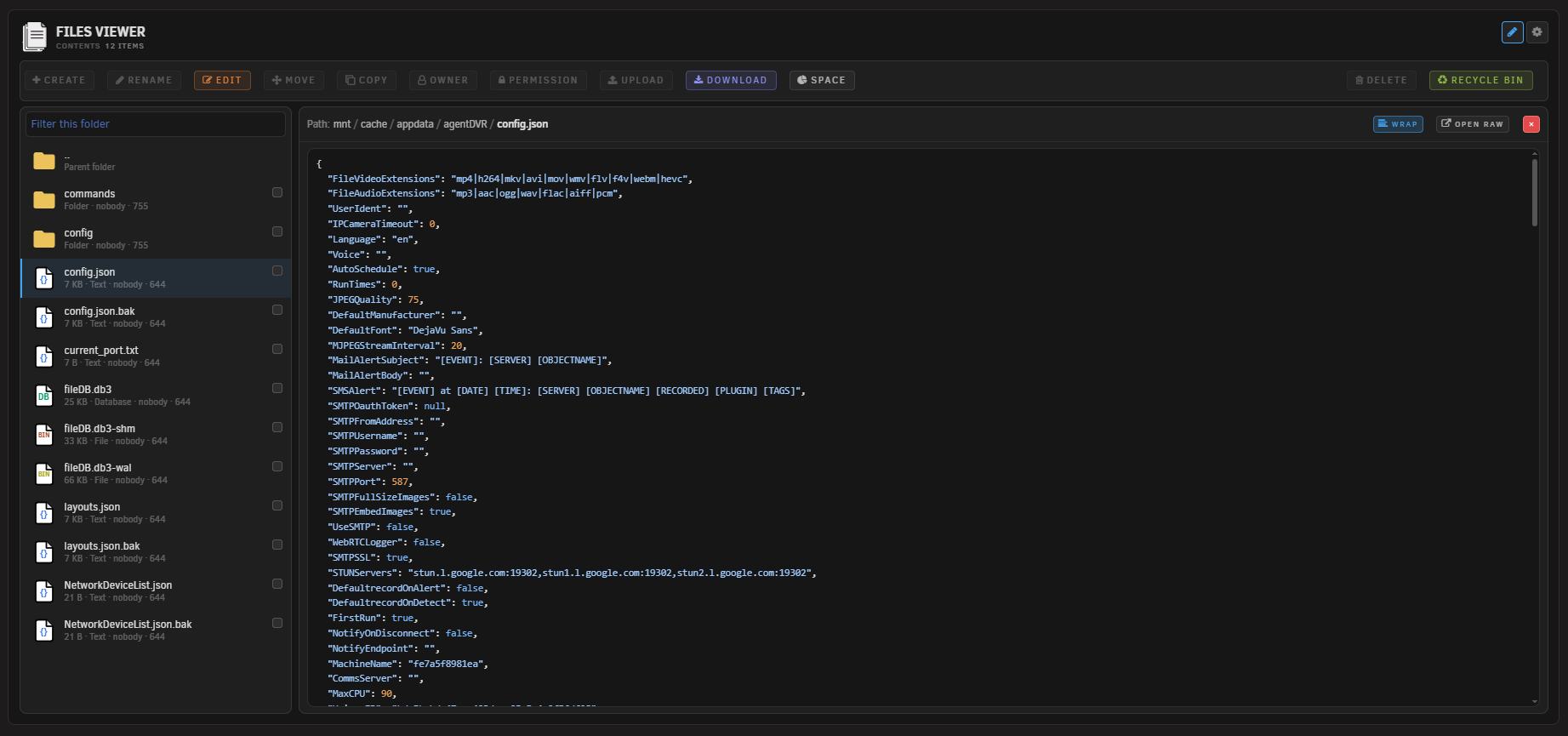The image size is (1568, 736).
Task: Check the layouts.json.bak checkbox
Action: tap(277, 545)
